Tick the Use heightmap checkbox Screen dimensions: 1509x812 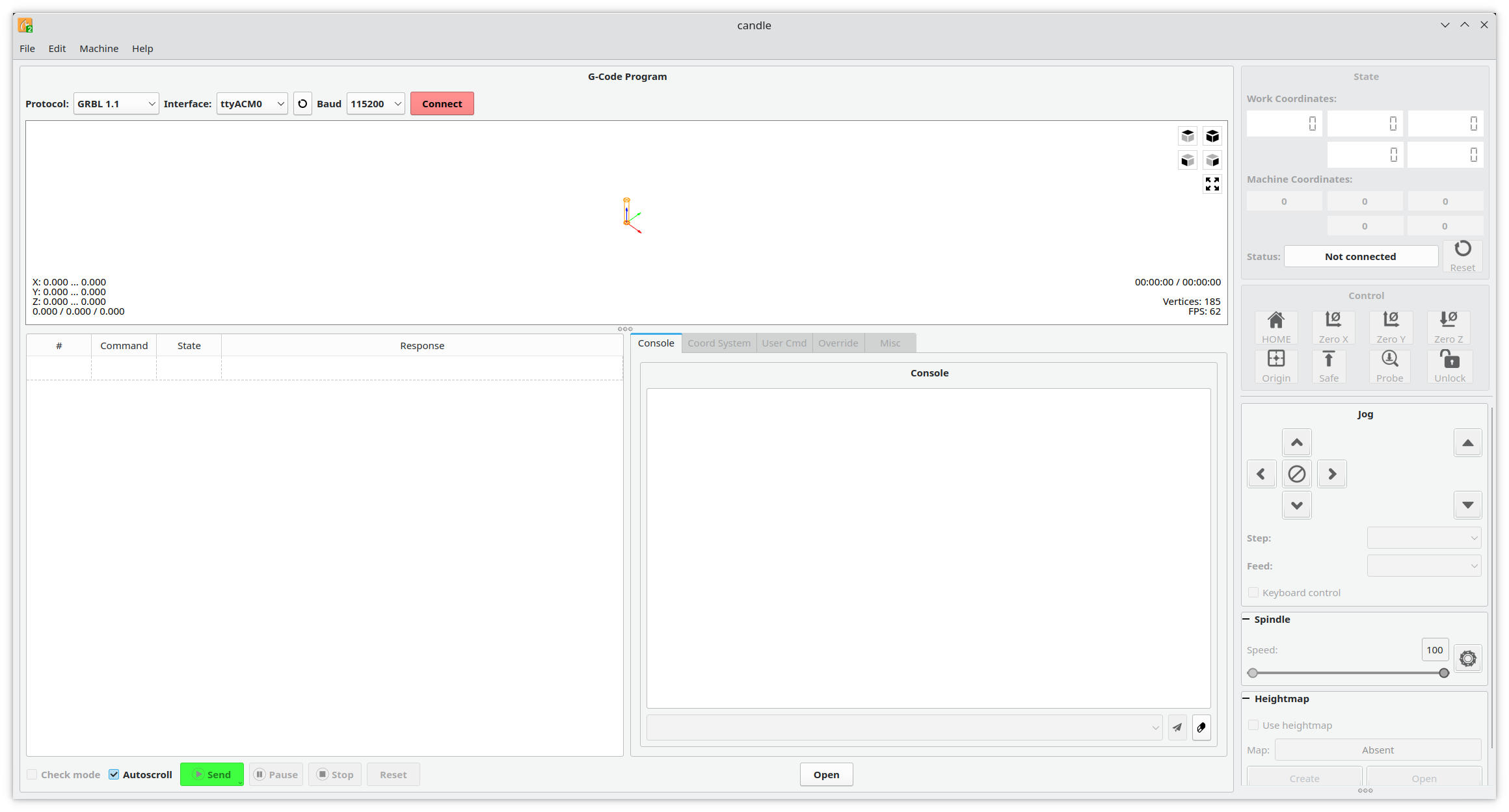(1253, 725)
